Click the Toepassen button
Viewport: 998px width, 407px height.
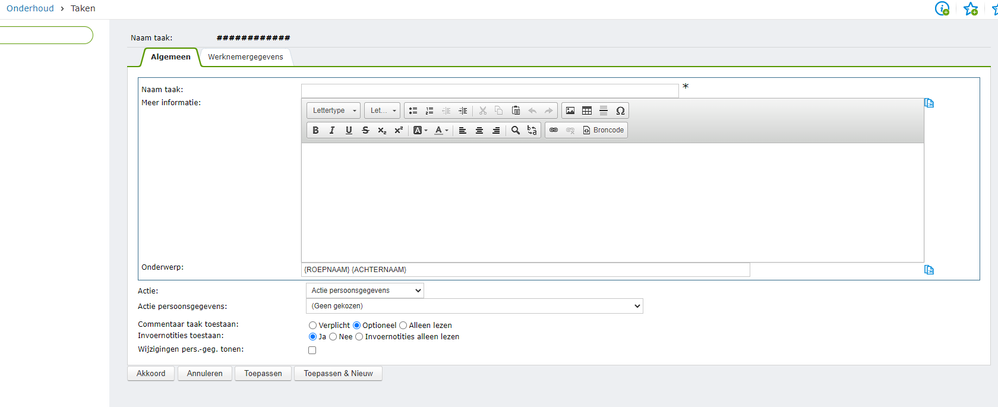263,374
